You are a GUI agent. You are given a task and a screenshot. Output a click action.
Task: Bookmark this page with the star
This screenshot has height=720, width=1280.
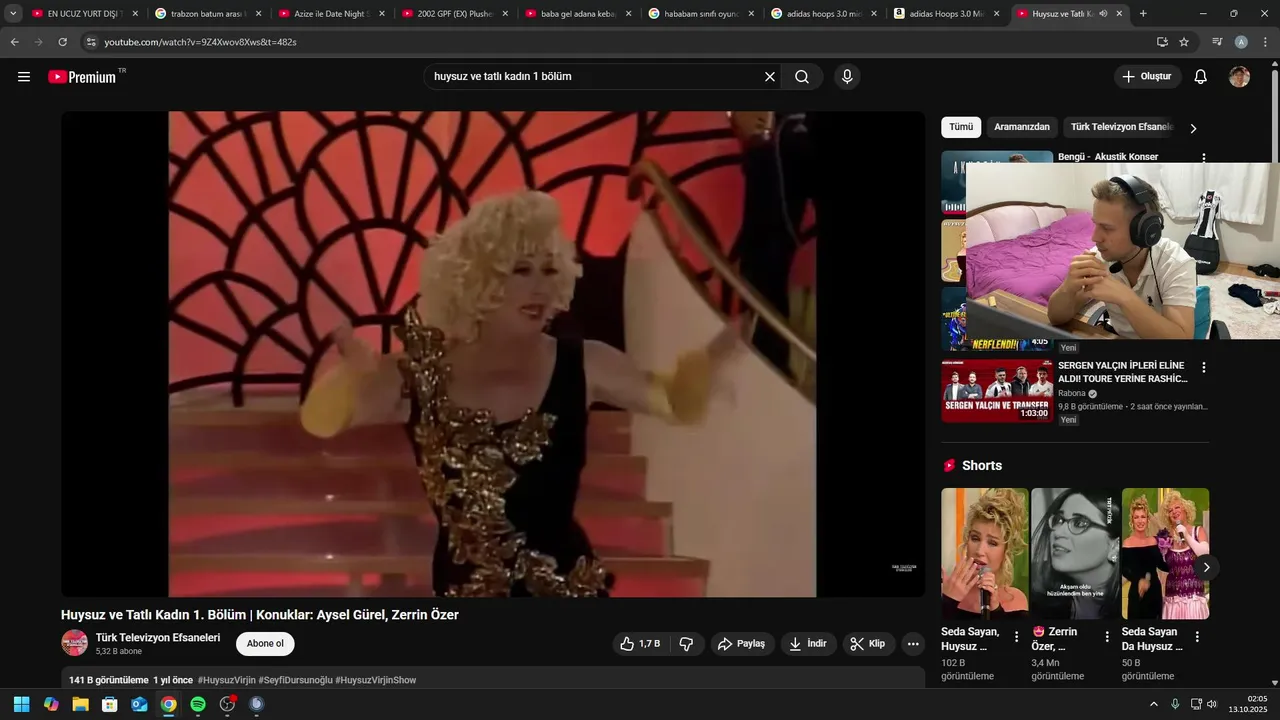click(x=1184, y=42)
